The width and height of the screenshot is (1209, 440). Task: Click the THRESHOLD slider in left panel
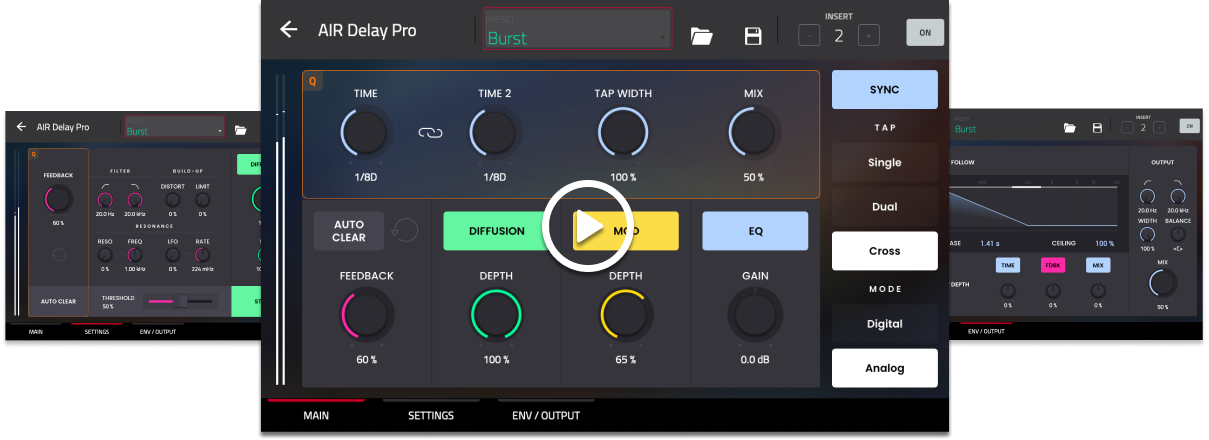pos(181,300)
